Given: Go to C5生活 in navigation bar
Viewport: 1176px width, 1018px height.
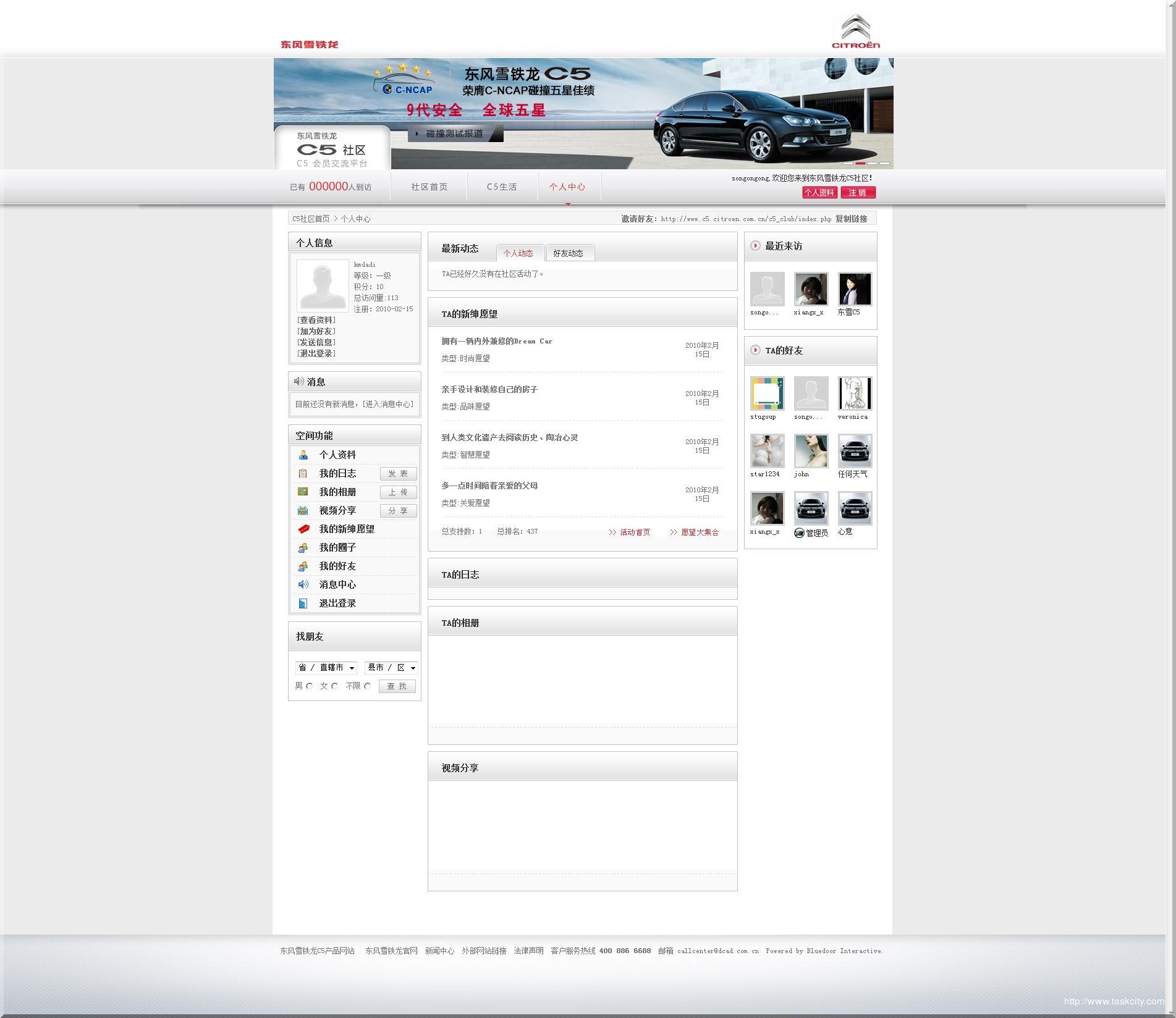Looking at the screenshot, I should point(502,187).
